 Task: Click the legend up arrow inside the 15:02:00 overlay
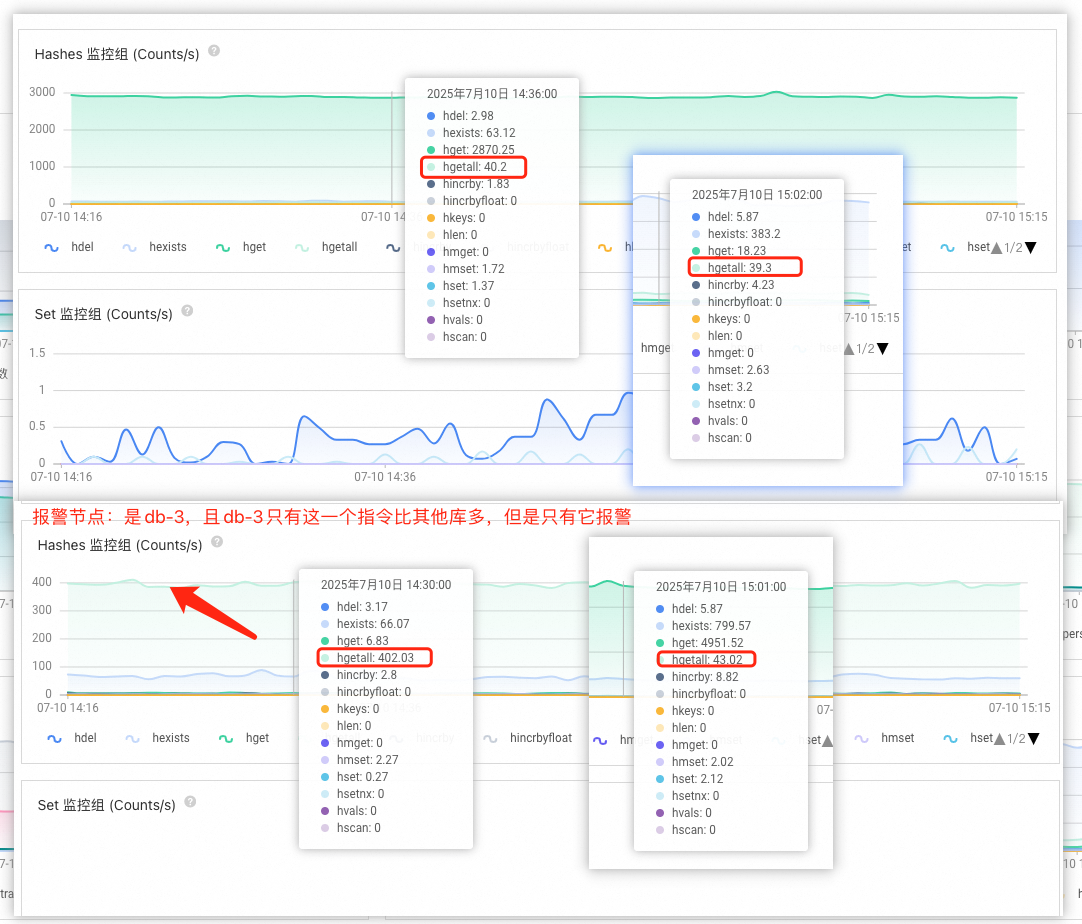[x=849, y=349]
